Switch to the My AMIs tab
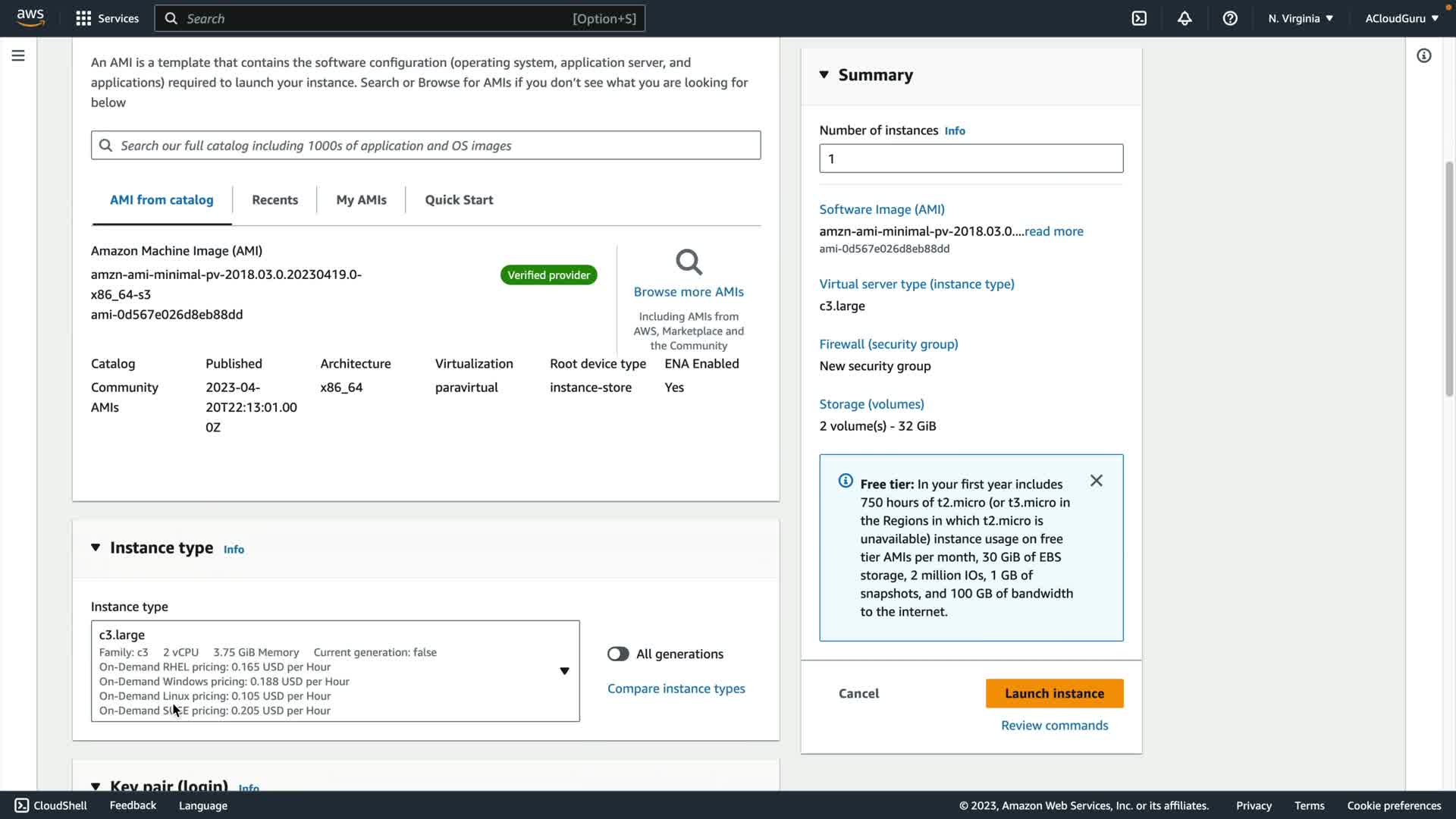1456x819 pixels. [361, 200]
